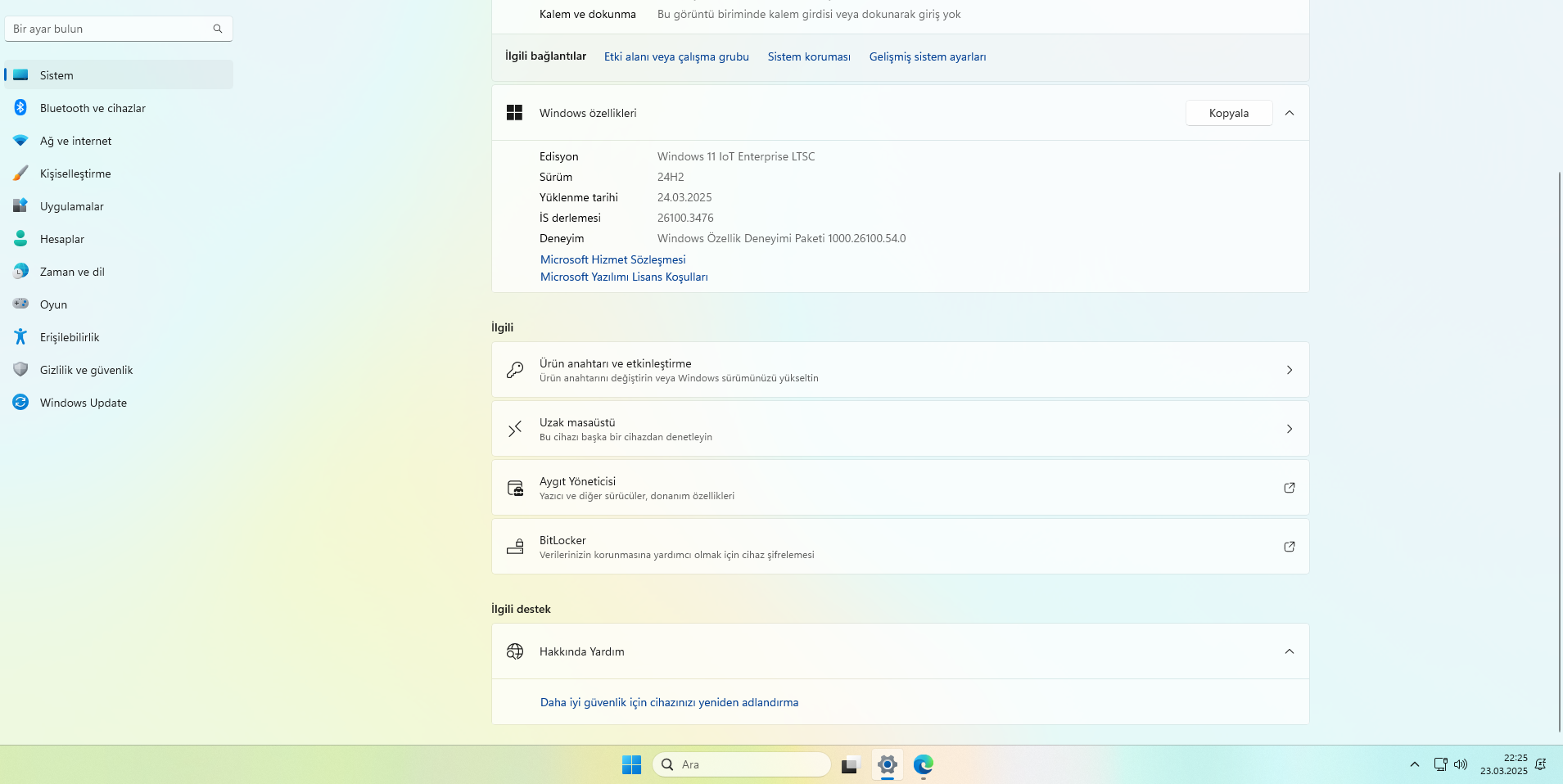The image size is (1563, 784).
Task: Click the Hakkında Yardım globe icon
Action: (x=515, y=651)
